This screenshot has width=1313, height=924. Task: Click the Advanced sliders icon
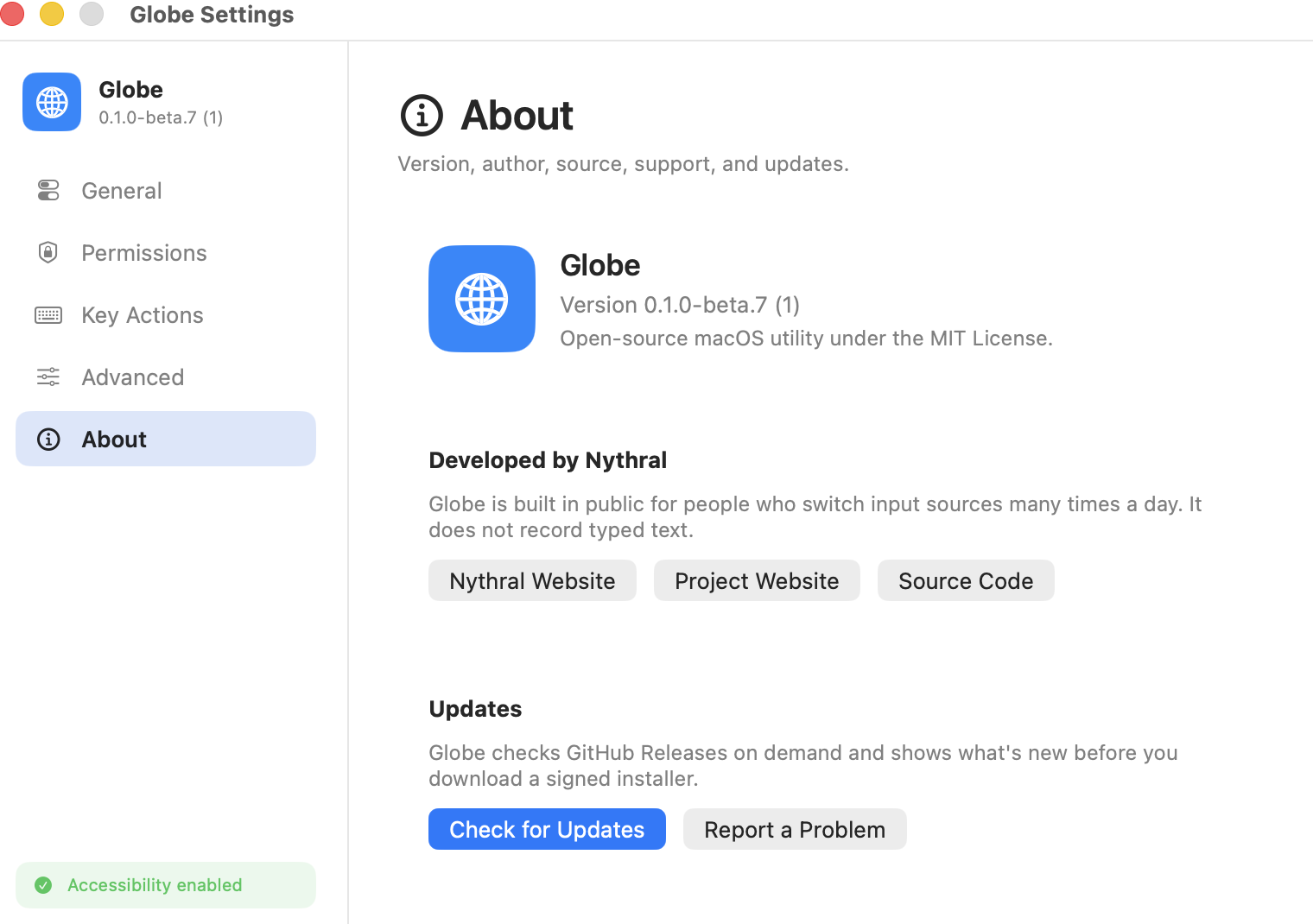coord(48,377)
